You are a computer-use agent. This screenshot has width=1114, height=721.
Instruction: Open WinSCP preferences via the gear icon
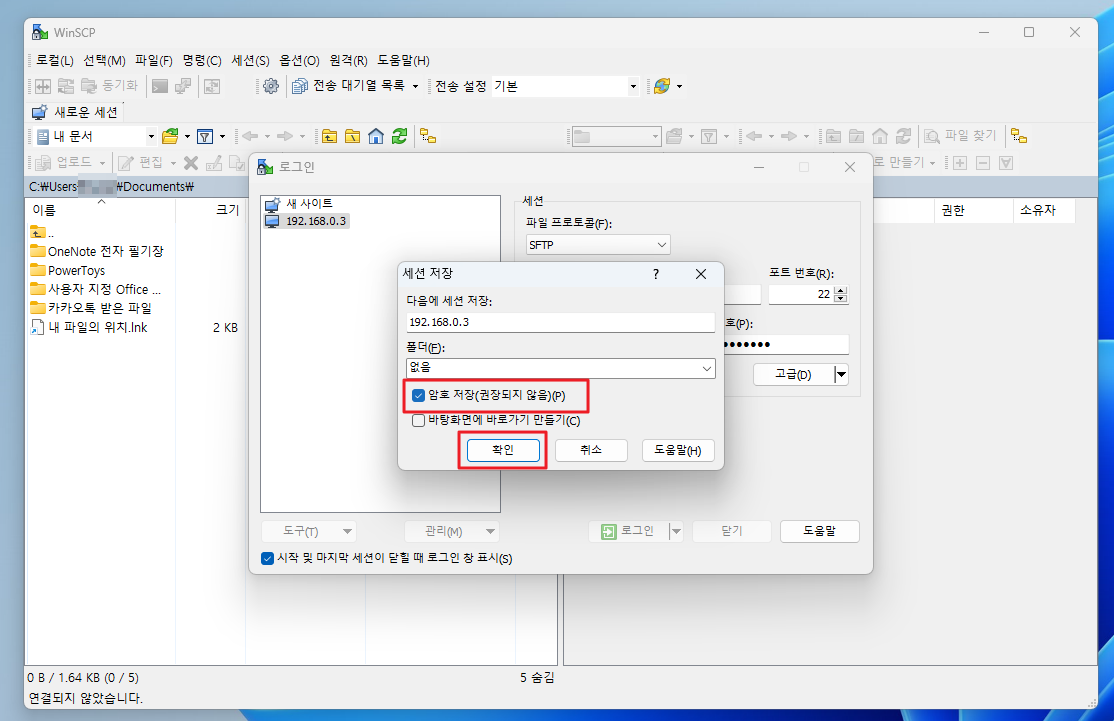tap(269, 86)
